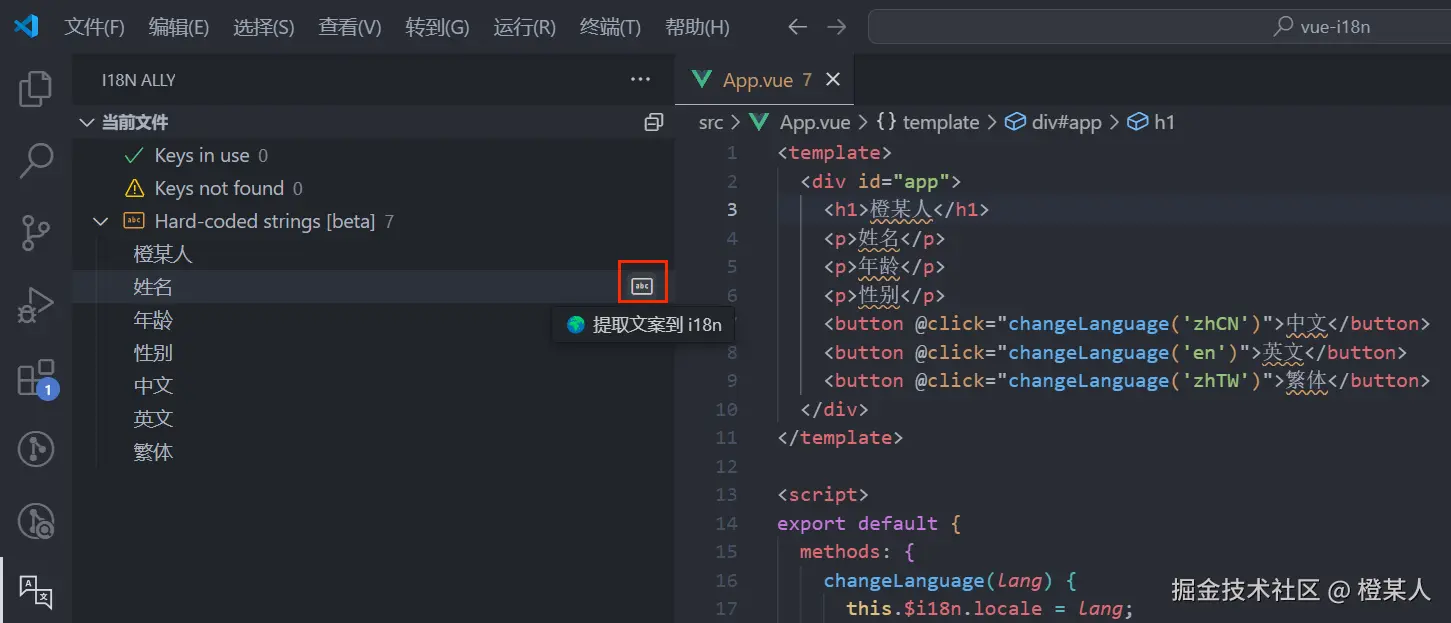Collapse the 当前文件 section
Image resolution: width=1451 pixels, height=623 pixels.
[x=85, y=123]
